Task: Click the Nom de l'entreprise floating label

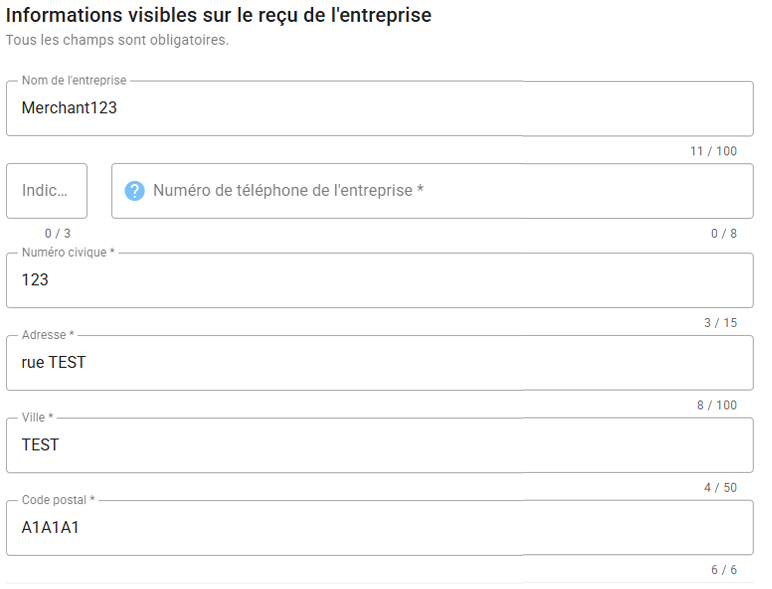Action: point(74,80)
